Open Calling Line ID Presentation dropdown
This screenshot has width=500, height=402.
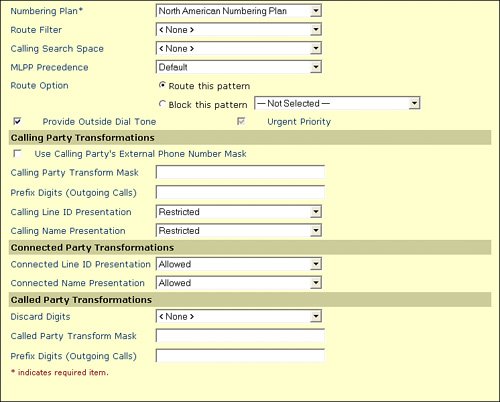(239, 212)
